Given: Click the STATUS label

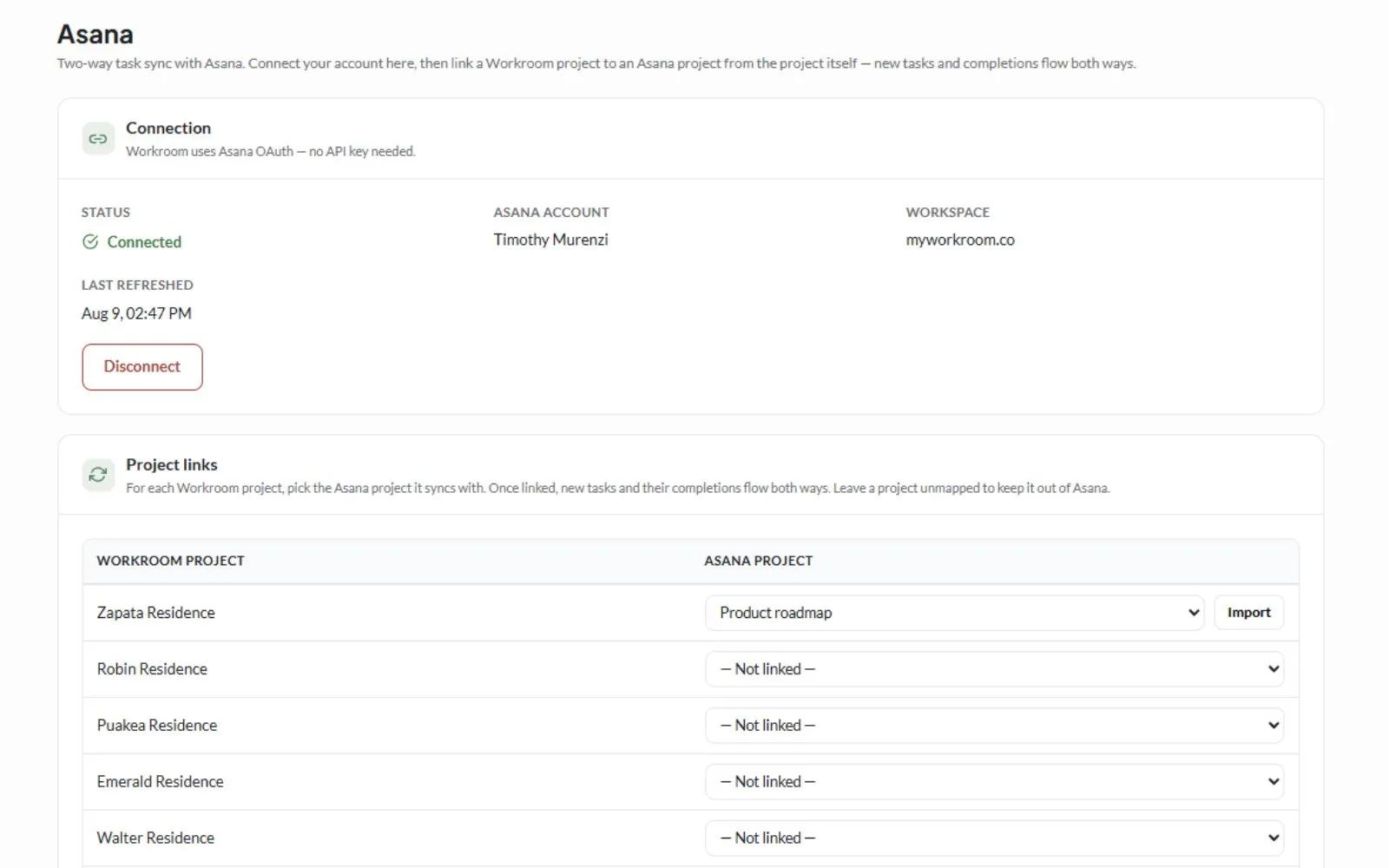Looking at the screenshot, I should click(x=106, y=213).
